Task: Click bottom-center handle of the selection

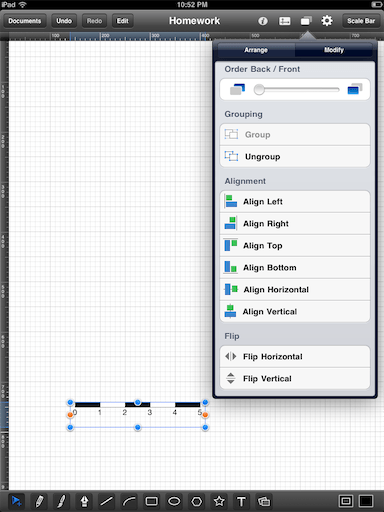Action: (138, 427)
